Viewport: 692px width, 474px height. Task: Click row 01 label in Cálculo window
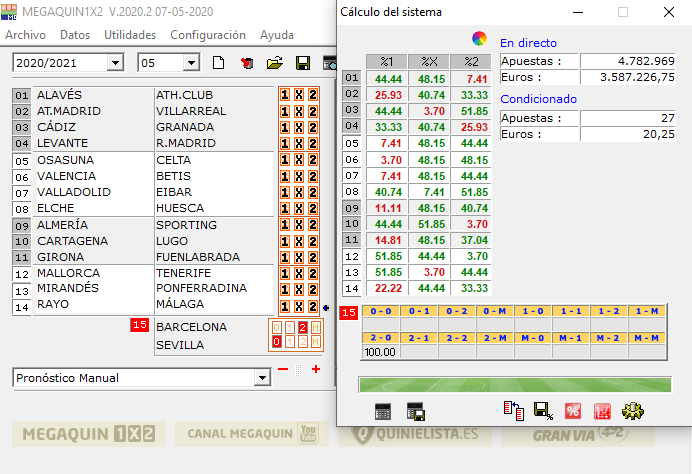pyautogui.click(x=352, y=78)
